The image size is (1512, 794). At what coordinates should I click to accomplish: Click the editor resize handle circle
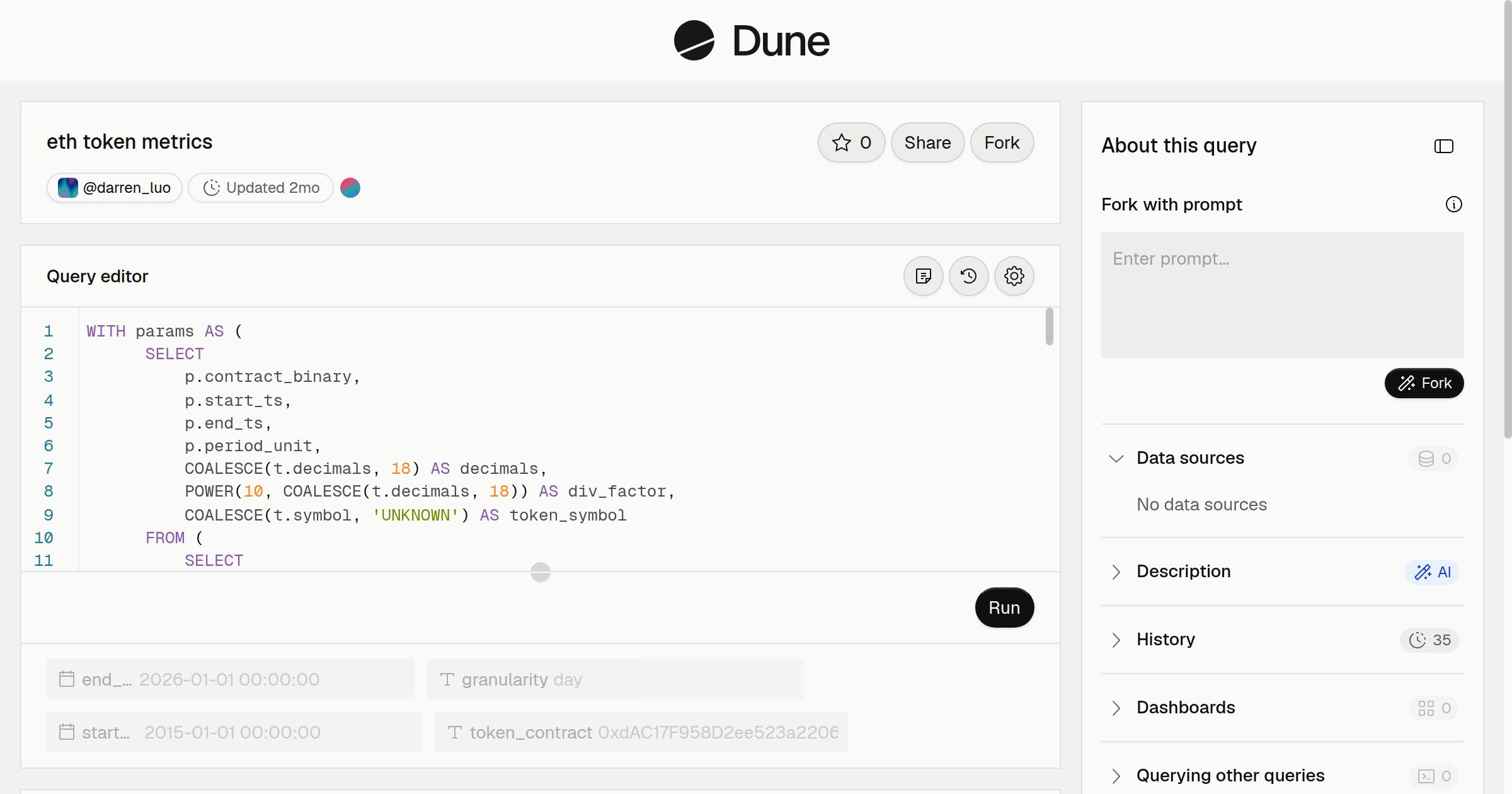click(x=540, y=572)
